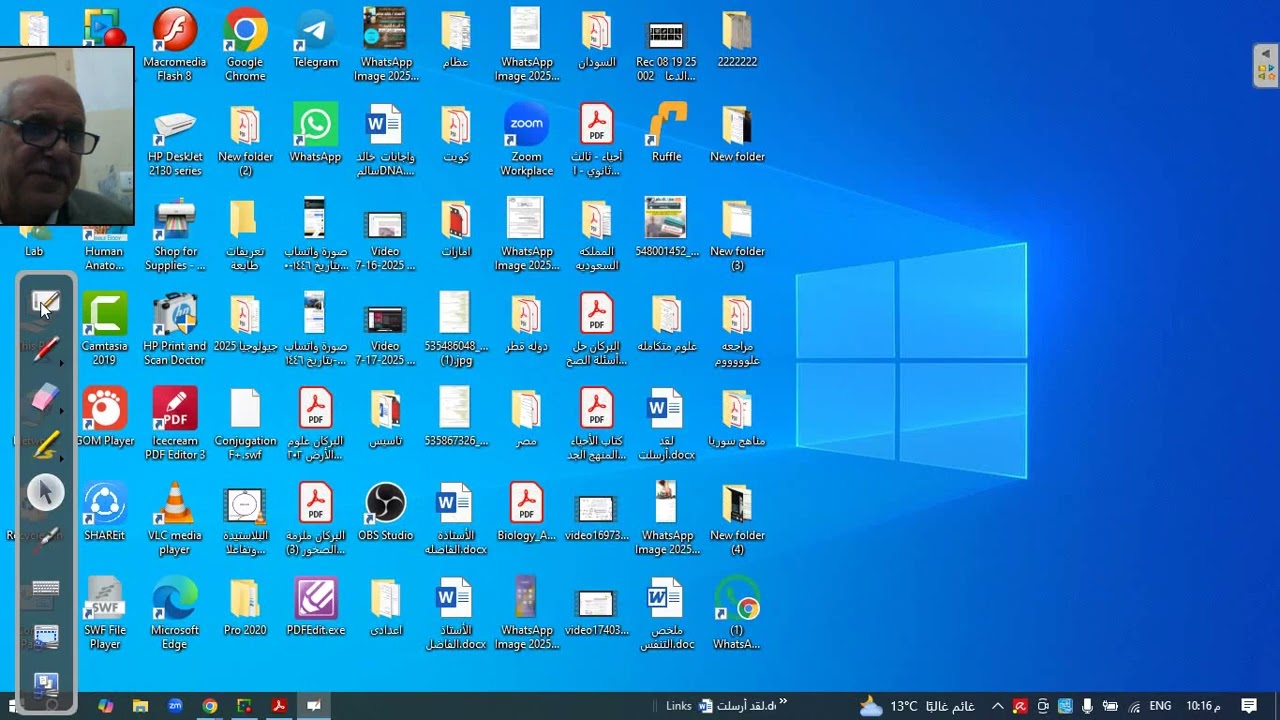Open New folder (3) on desktop
The image size is (1280, 720).
click(x=737, y=235)
